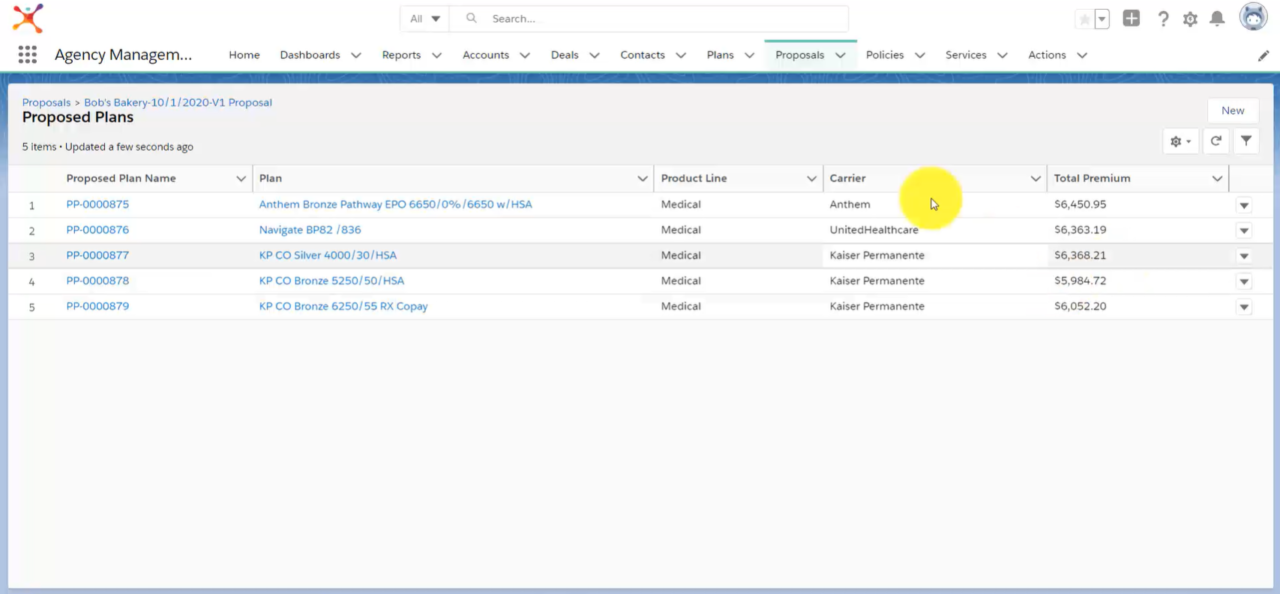The height and width of the screenshot is (594, 1280).
Task: Open the list view controls gear
Action: 1178,141
